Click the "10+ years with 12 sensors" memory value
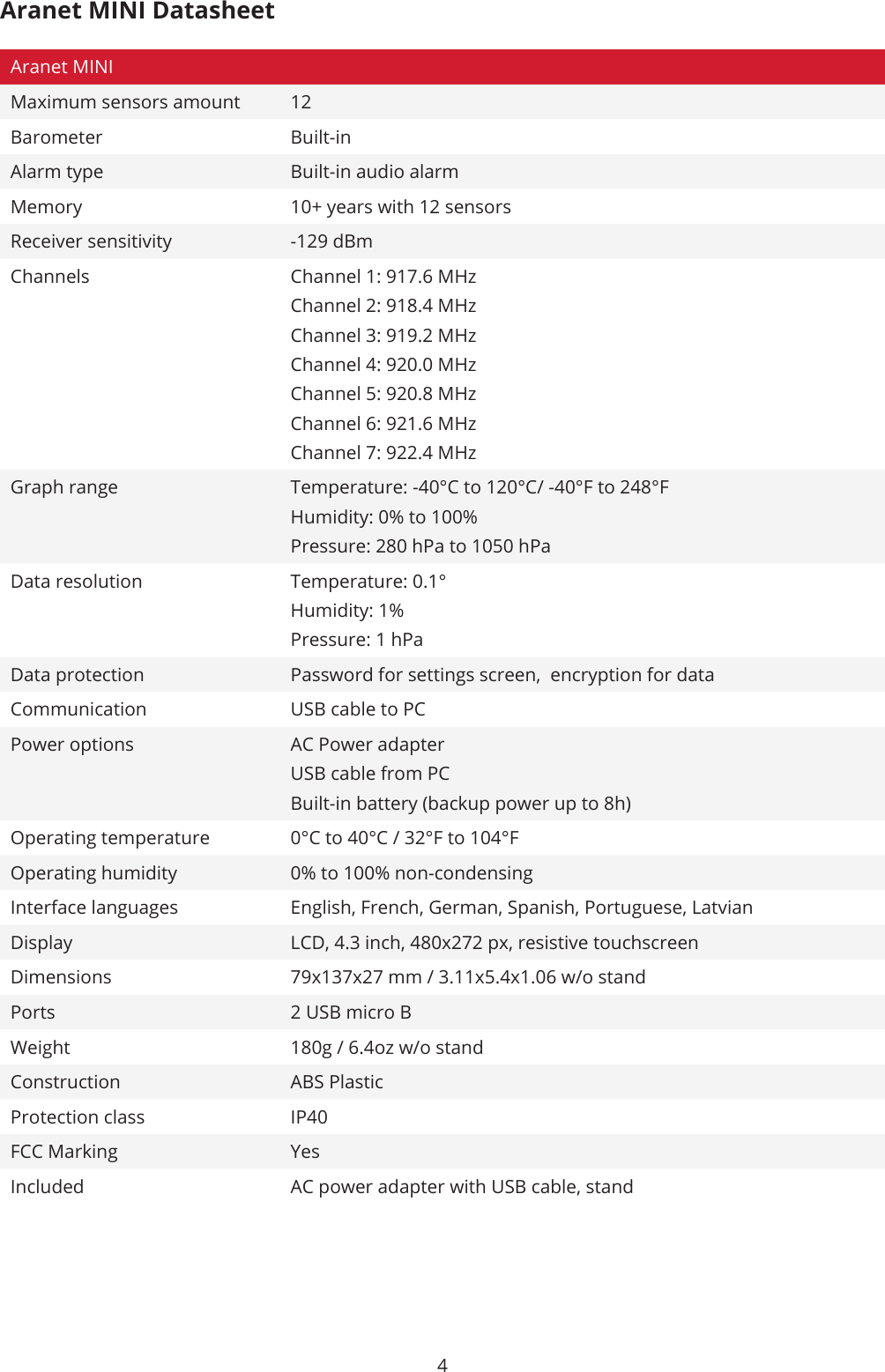885x1372 pixels. (x=400, y=207)
